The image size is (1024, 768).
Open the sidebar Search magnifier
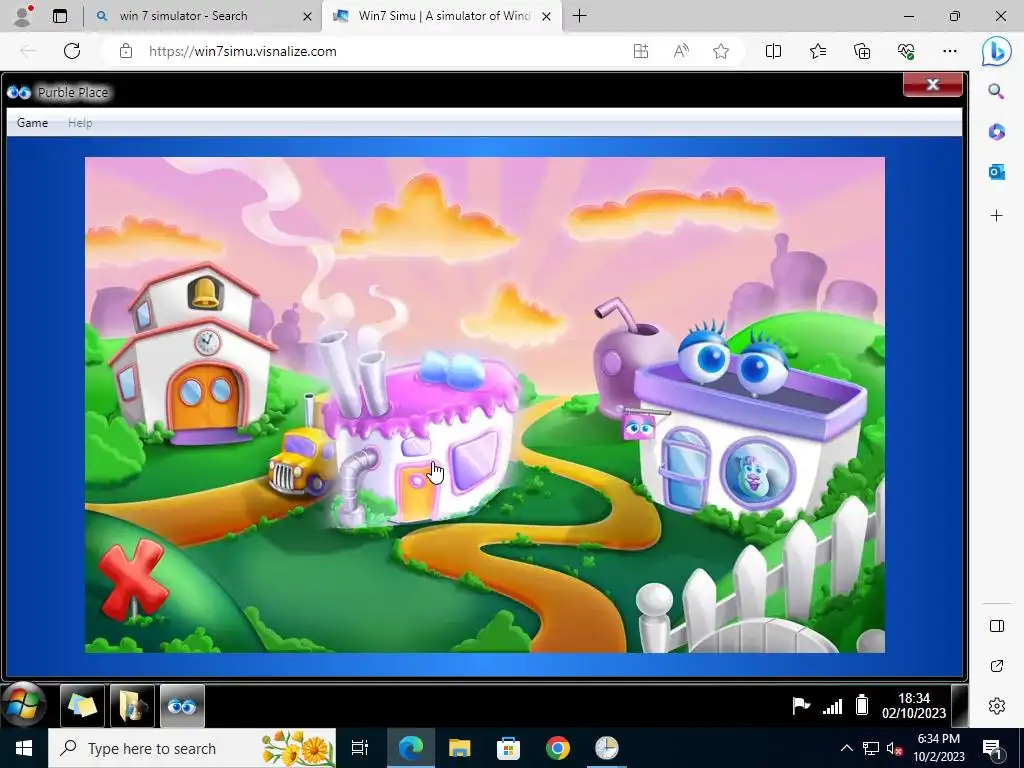point(996,91)
